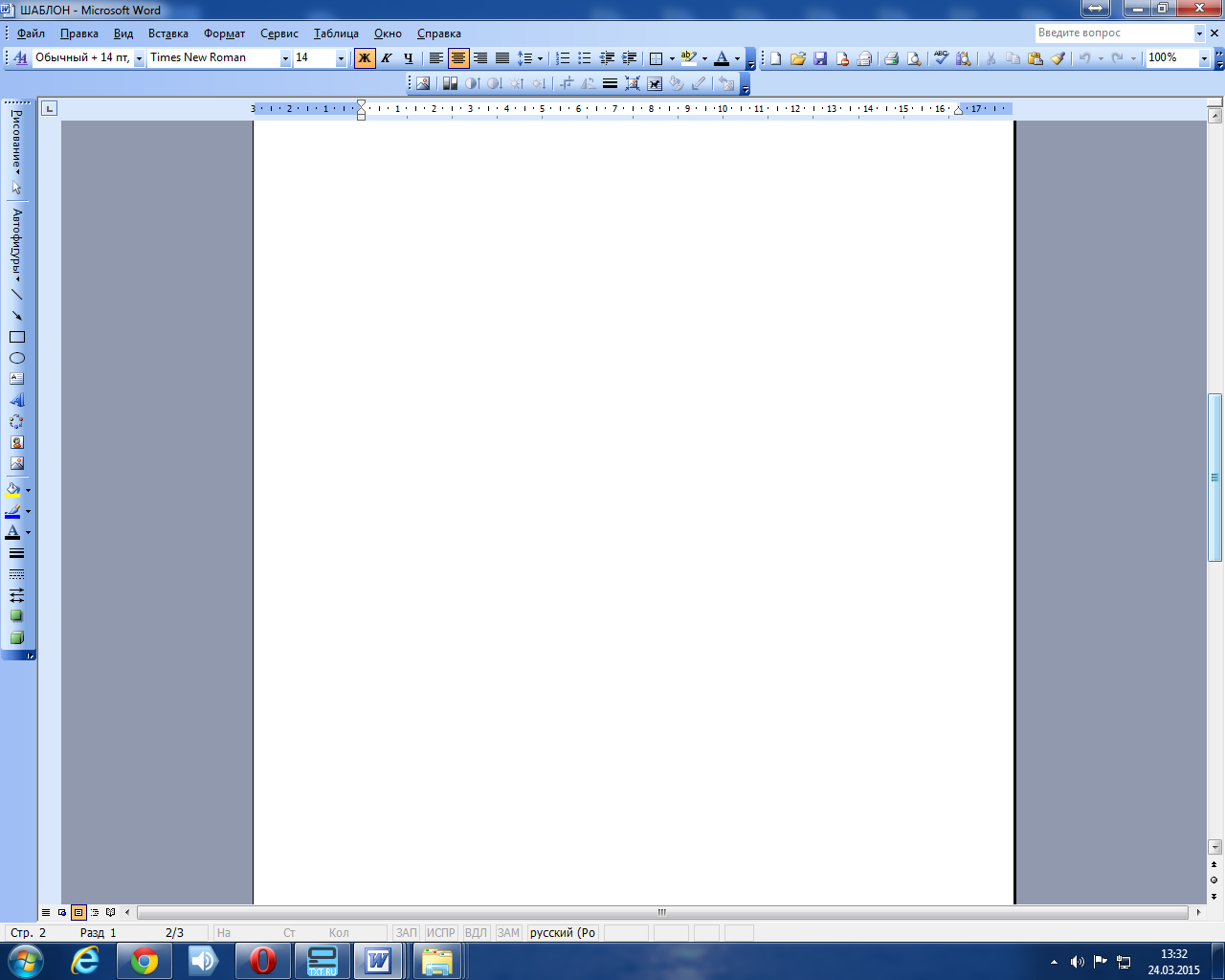
Task: Insert a Text Box from drawing toolbar
Action: pos(16,379)
